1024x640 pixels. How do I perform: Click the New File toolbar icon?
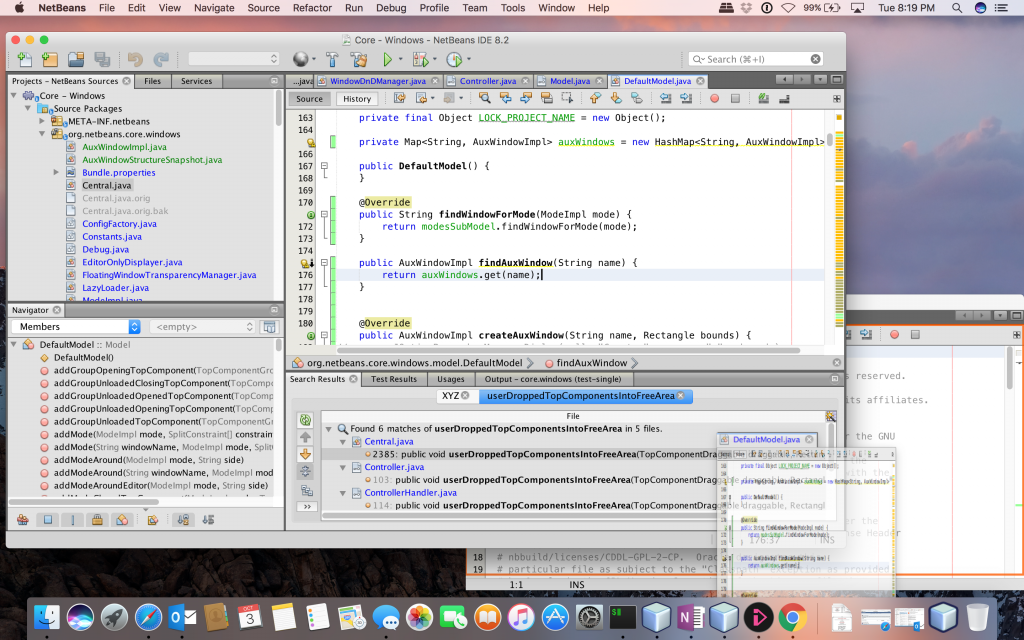24,59
